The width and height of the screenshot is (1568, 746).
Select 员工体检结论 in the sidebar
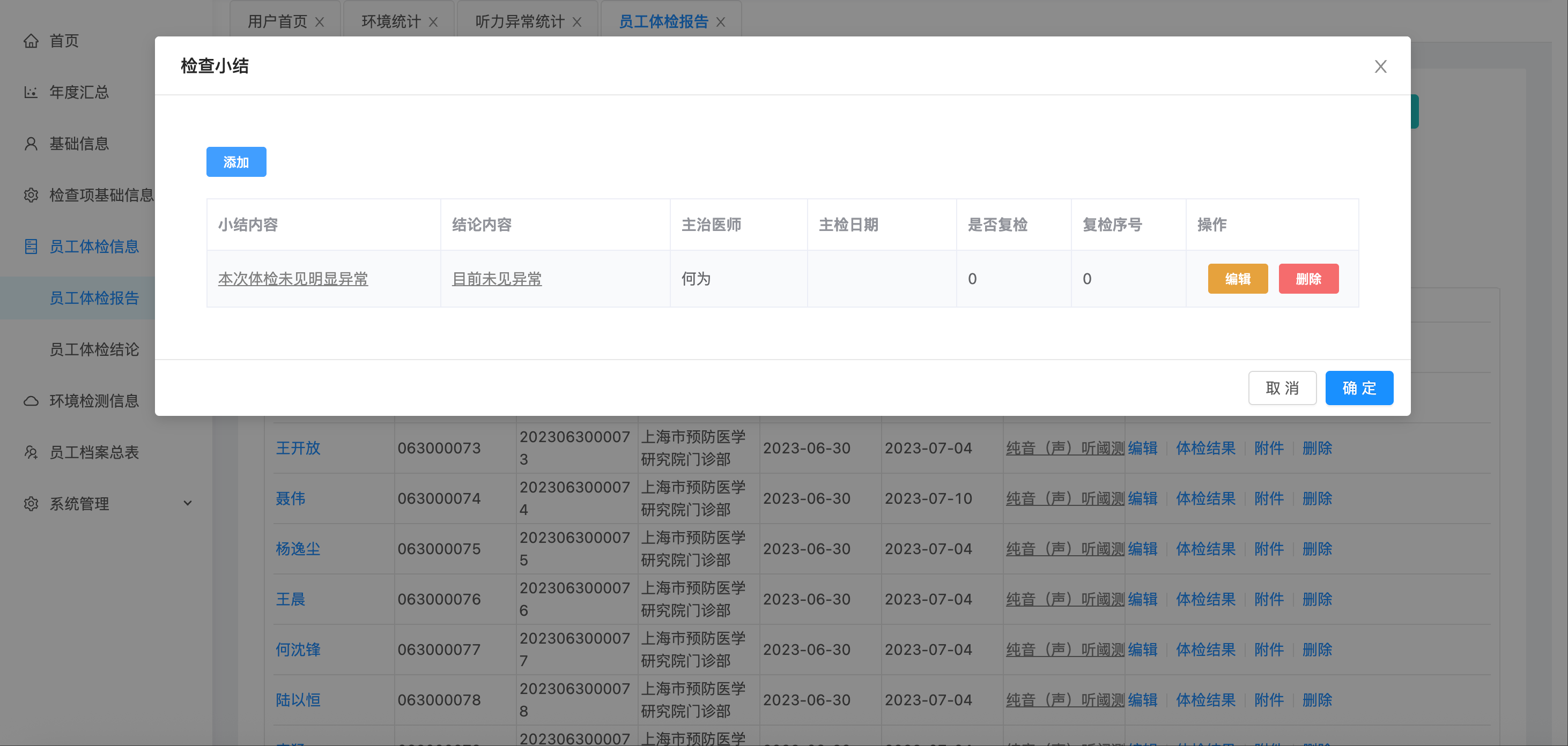click(94, 349)
